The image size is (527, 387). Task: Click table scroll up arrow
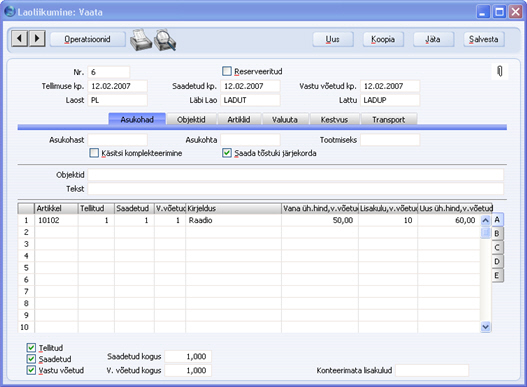tap(485, 221)
